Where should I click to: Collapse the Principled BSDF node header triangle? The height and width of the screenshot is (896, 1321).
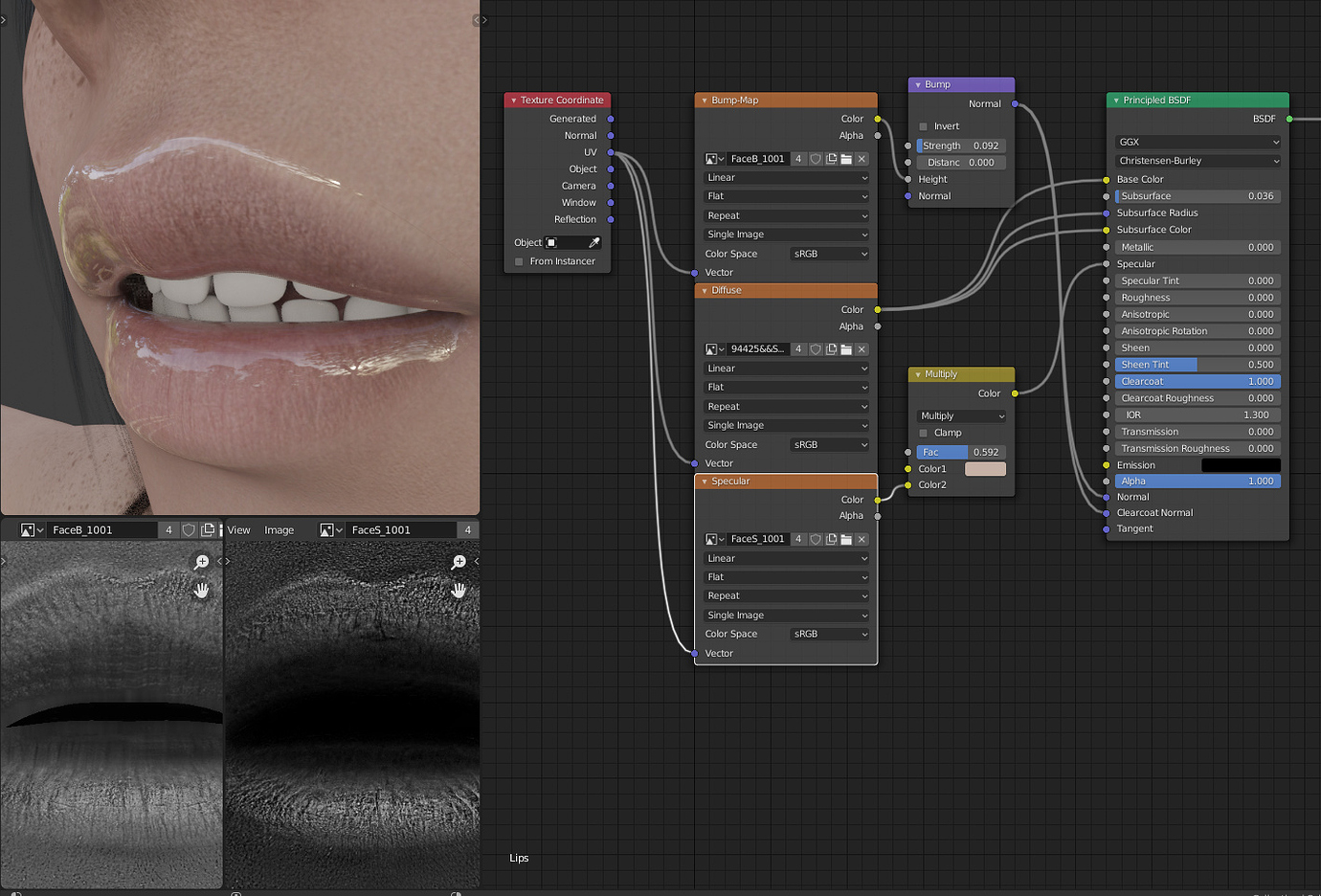1115,100
